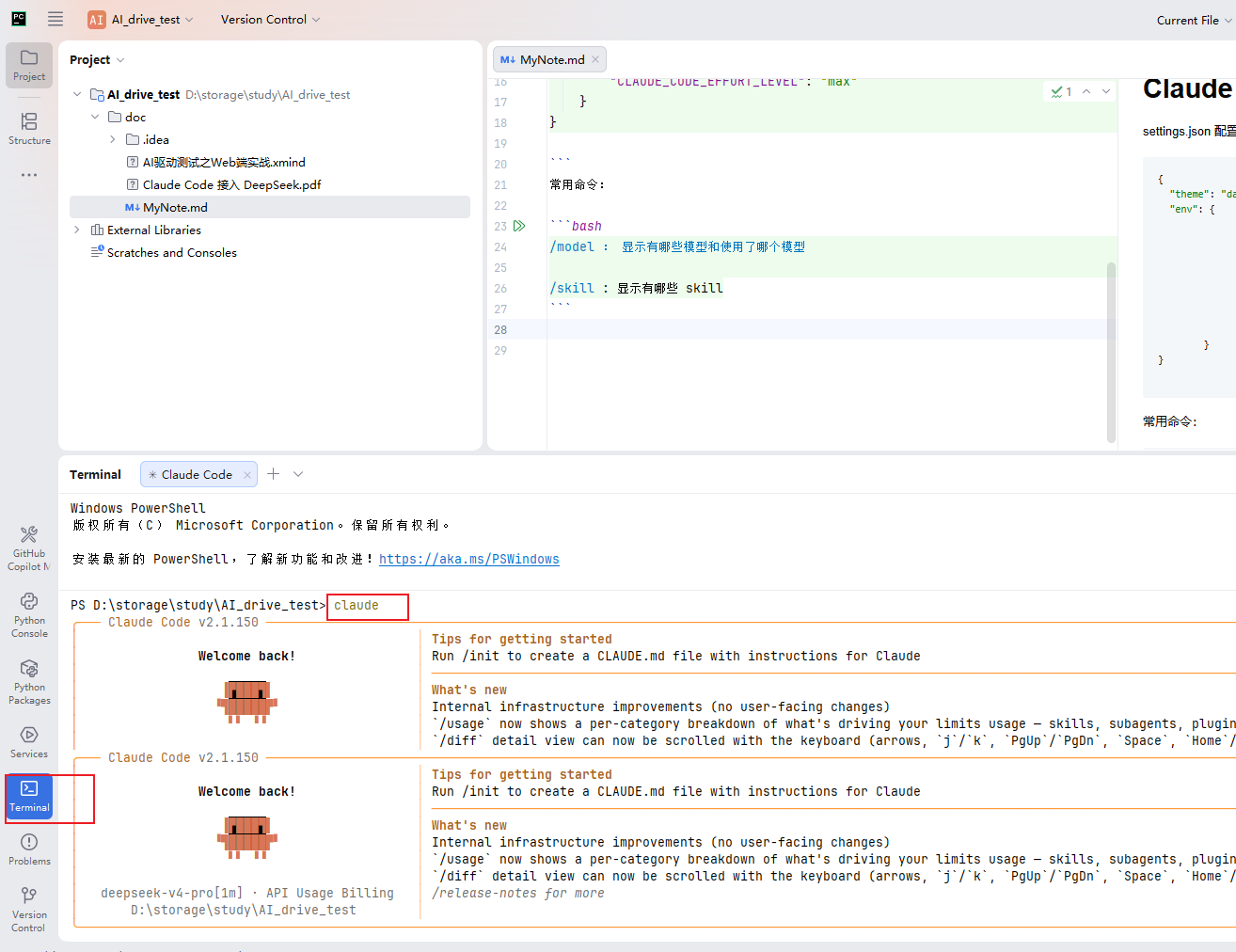Click '/model' text in editor
This screenshot has width=1236, height=952.
(572, 246)
